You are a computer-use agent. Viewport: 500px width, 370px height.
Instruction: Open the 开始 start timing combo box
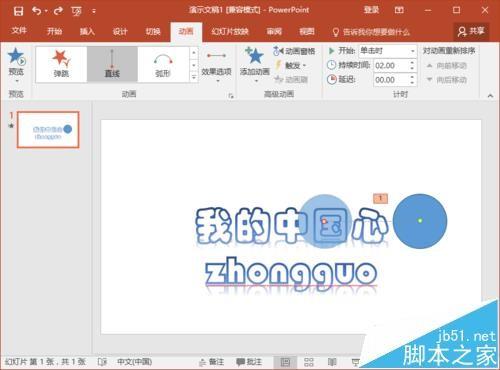[x=388, y=51]
